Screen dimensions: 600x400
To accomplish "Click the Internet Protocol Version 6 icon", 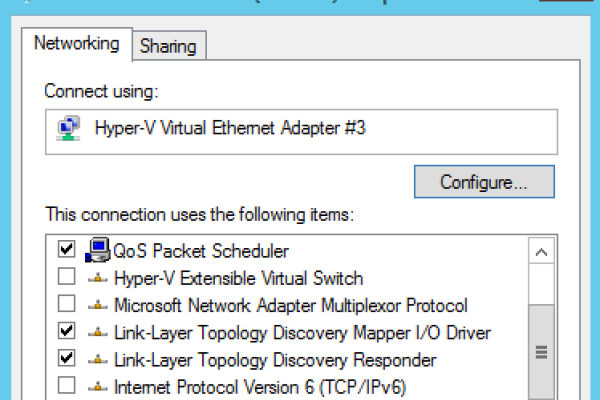I will [98, 386].
